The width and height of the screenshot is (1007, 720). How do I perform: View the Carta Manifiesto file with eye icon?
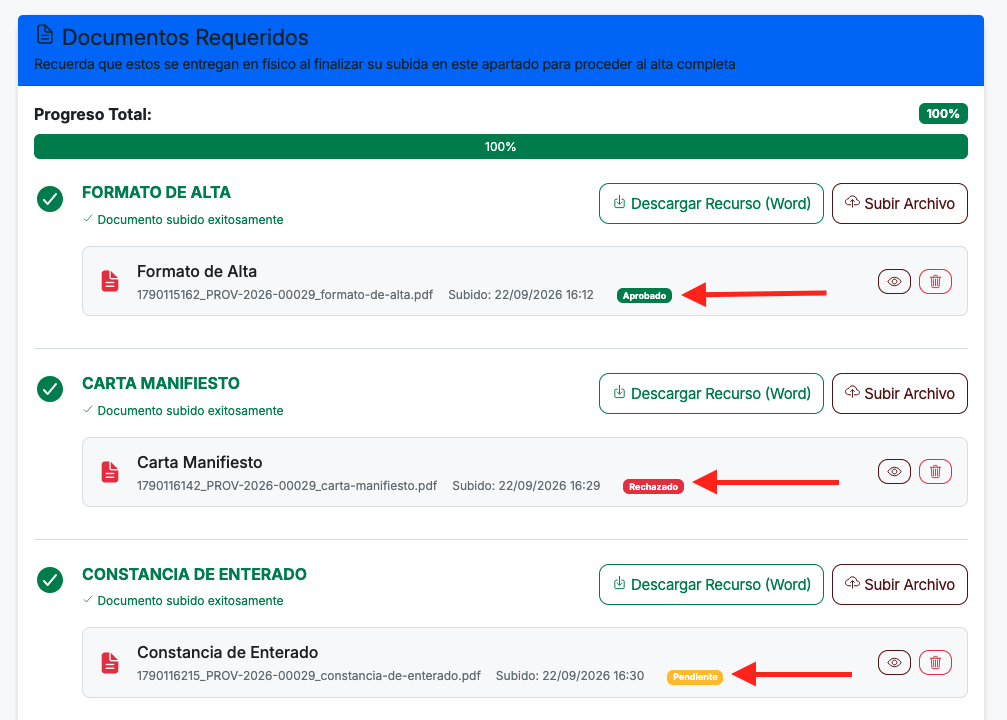tap(894, 471)
